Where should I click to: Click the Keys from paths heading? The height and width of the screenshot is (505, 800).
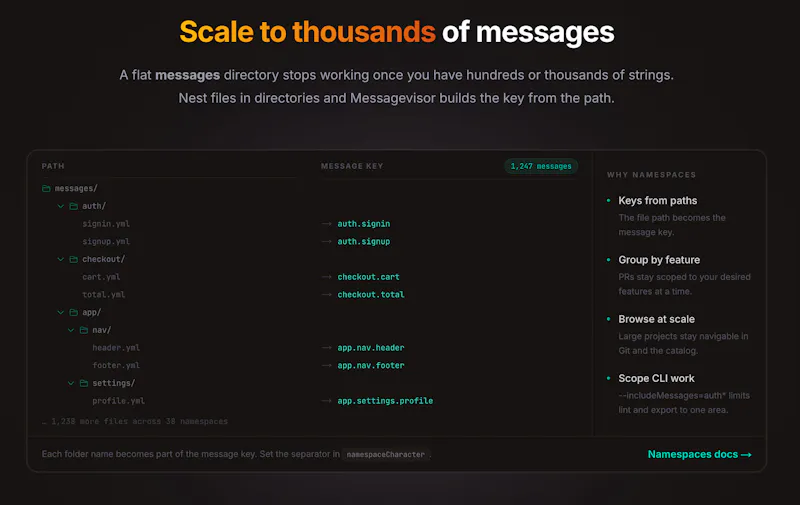658,200
